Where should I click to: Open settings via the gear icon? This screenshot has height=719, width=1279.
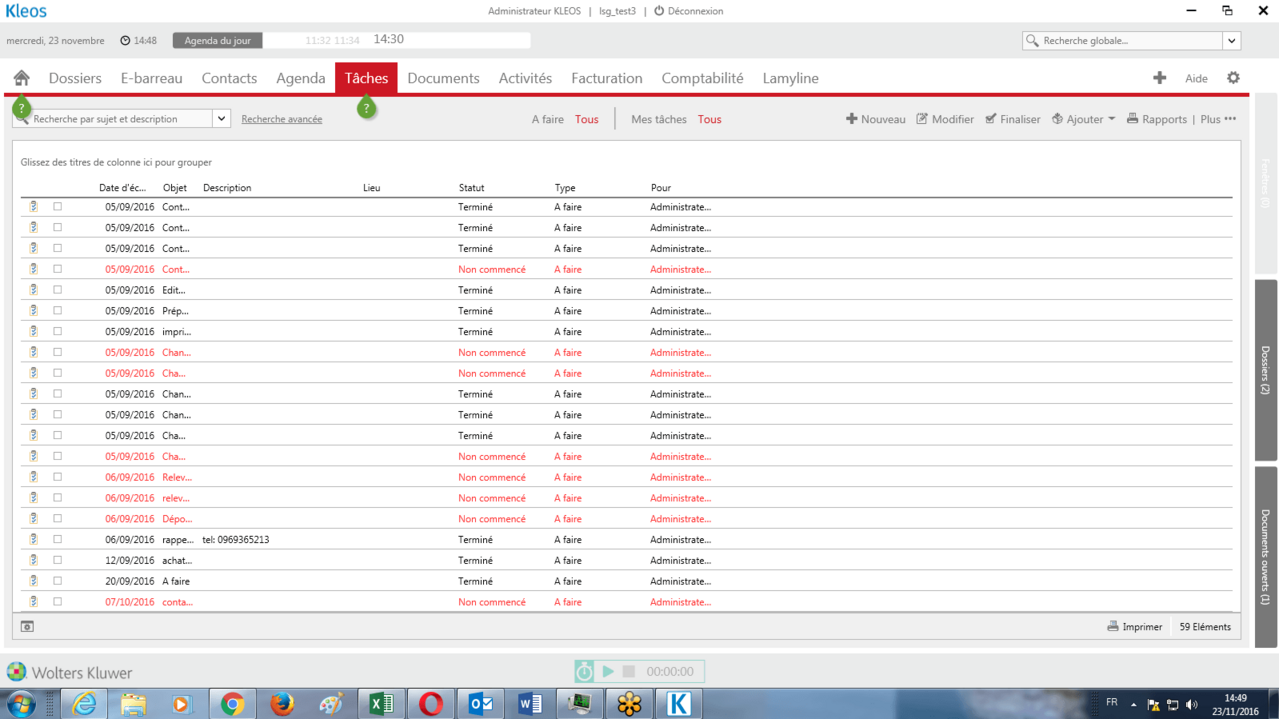point(1233,78)
